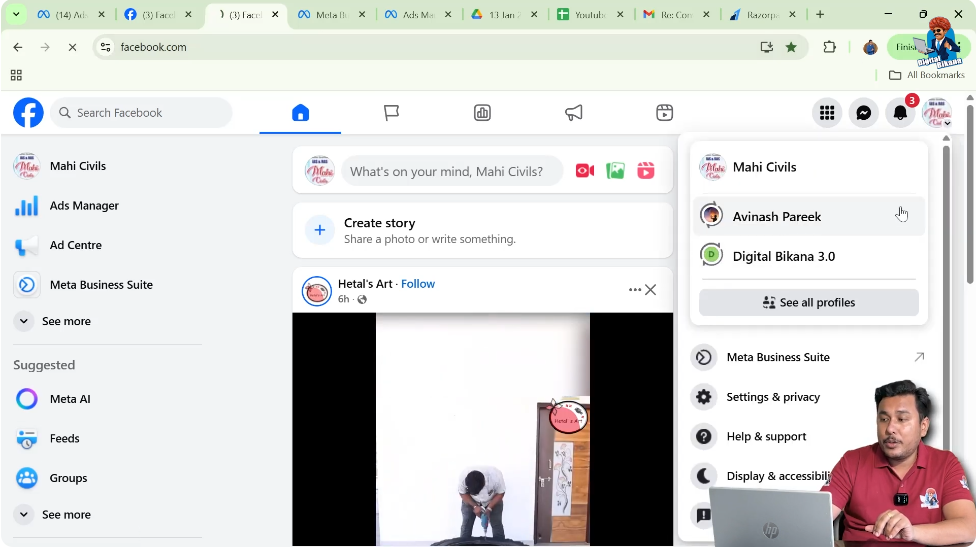977x549 pixels.
Task: Bookmark this page star icon
Action: coord(791,47)
